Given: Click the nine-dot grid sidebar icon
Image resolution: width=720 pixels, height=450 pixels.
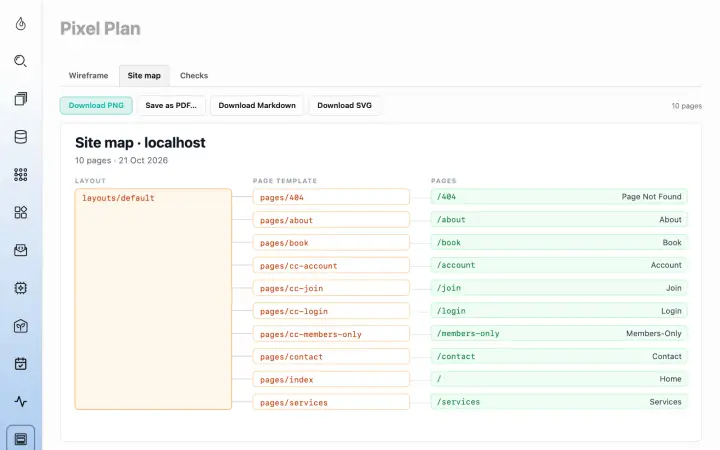Looking at the screenshot, I should click(x=21, y=174).
